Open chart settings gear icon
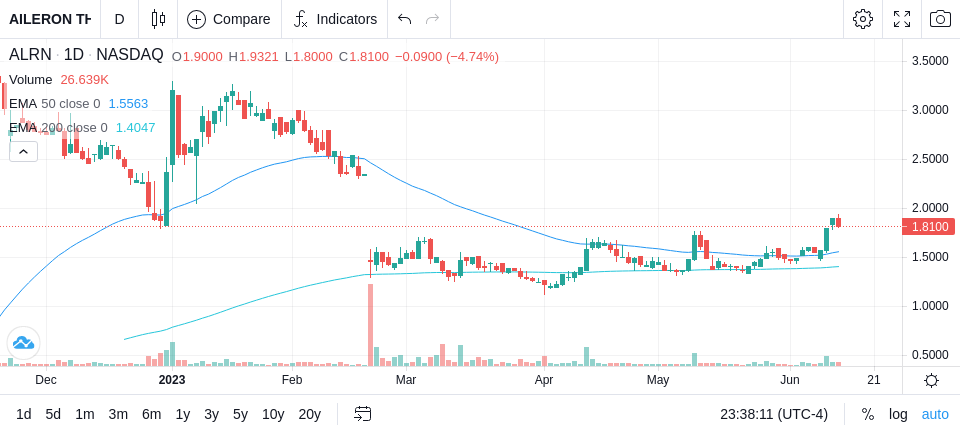The image size is (960, 433). click(863, 19)
